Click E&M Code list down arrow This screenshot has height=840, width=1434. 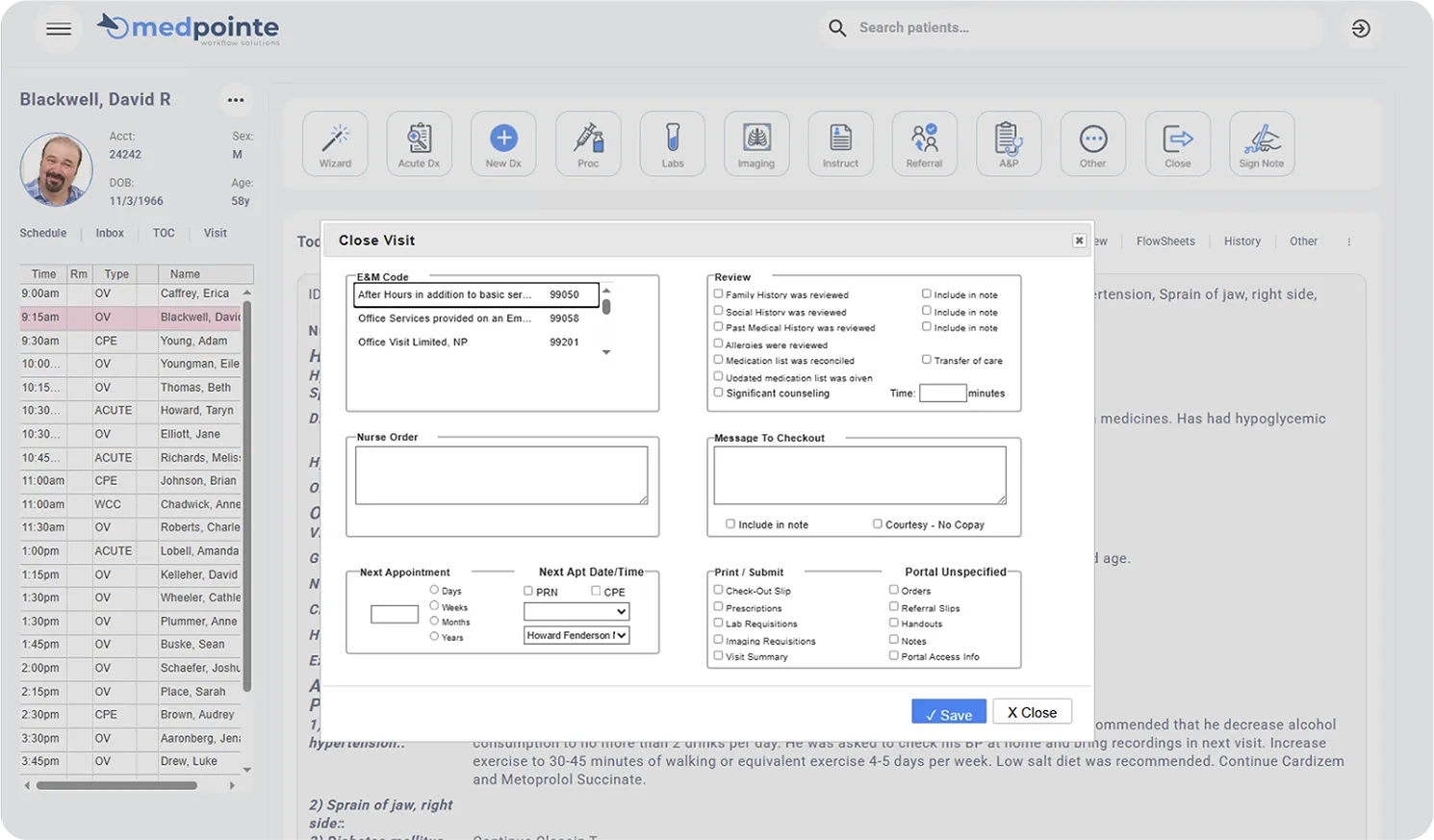(x=606, y=352)
